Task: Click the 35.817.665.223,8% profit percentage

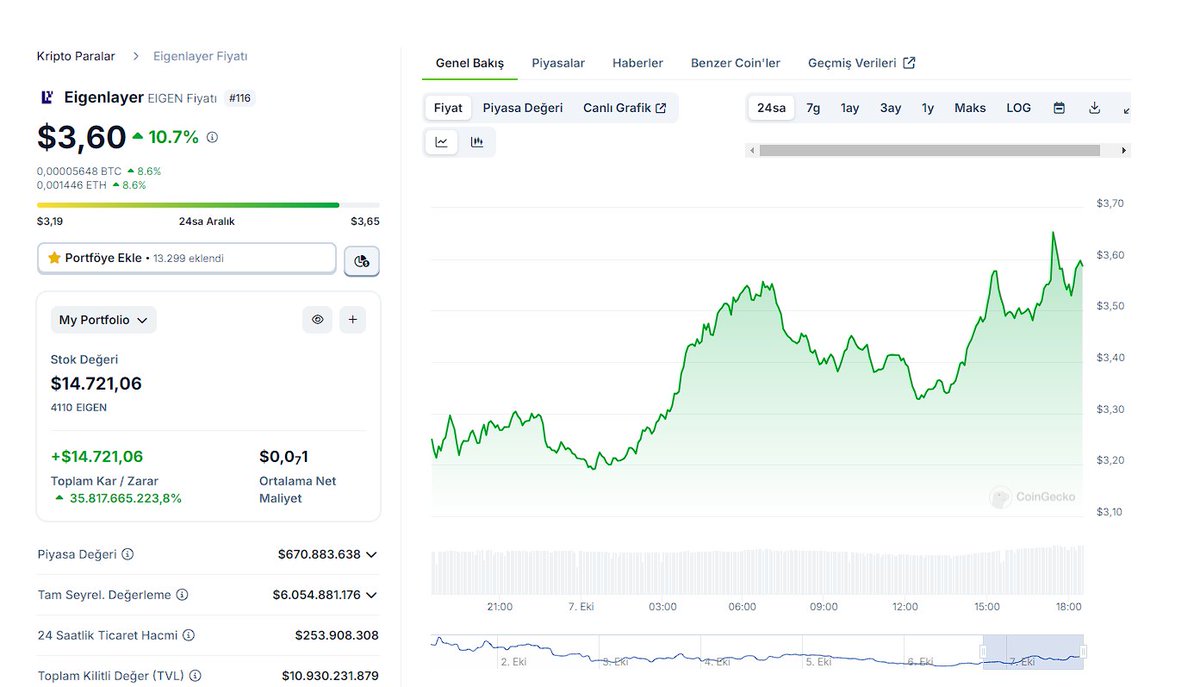Action: tap(126, 498)
